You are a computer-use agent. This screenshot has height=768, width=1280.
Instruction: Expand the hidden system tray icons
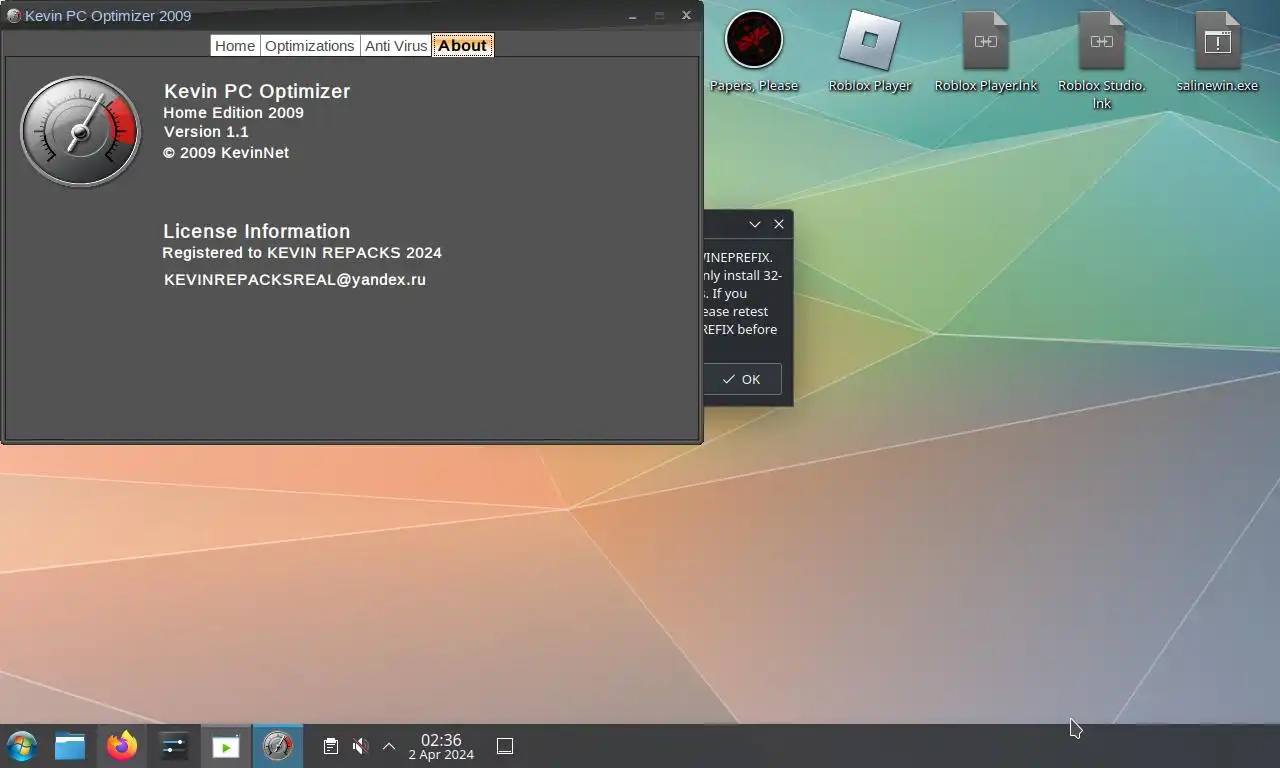click(x=389, y=746)
